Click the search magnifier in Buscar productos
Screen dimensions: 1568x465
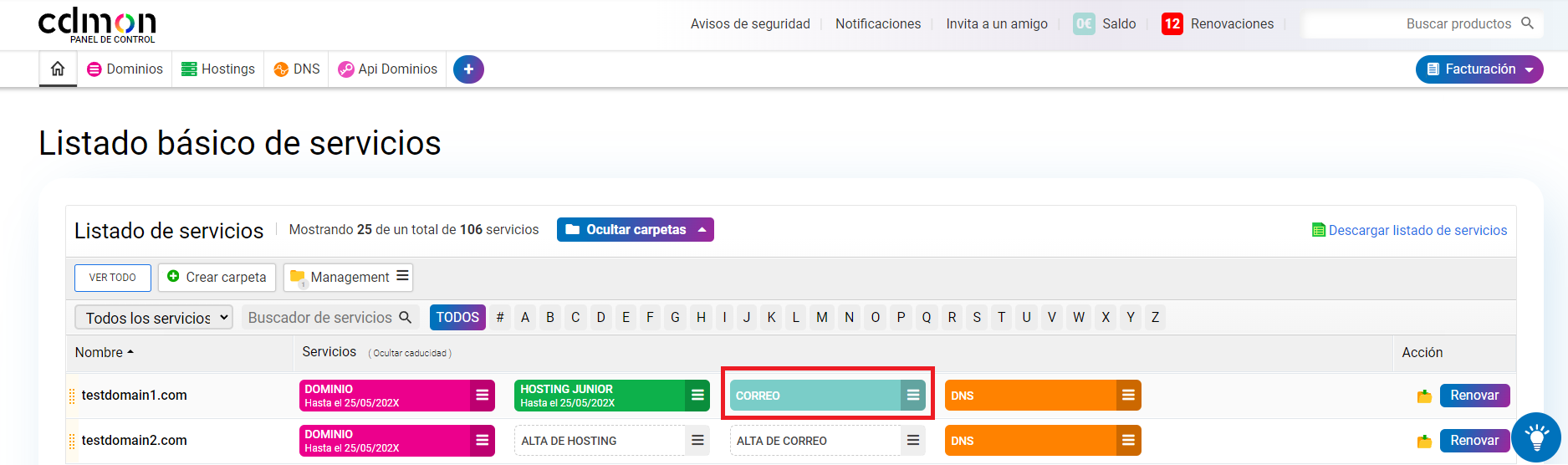pyautogui.click(x=1527, y=23)
